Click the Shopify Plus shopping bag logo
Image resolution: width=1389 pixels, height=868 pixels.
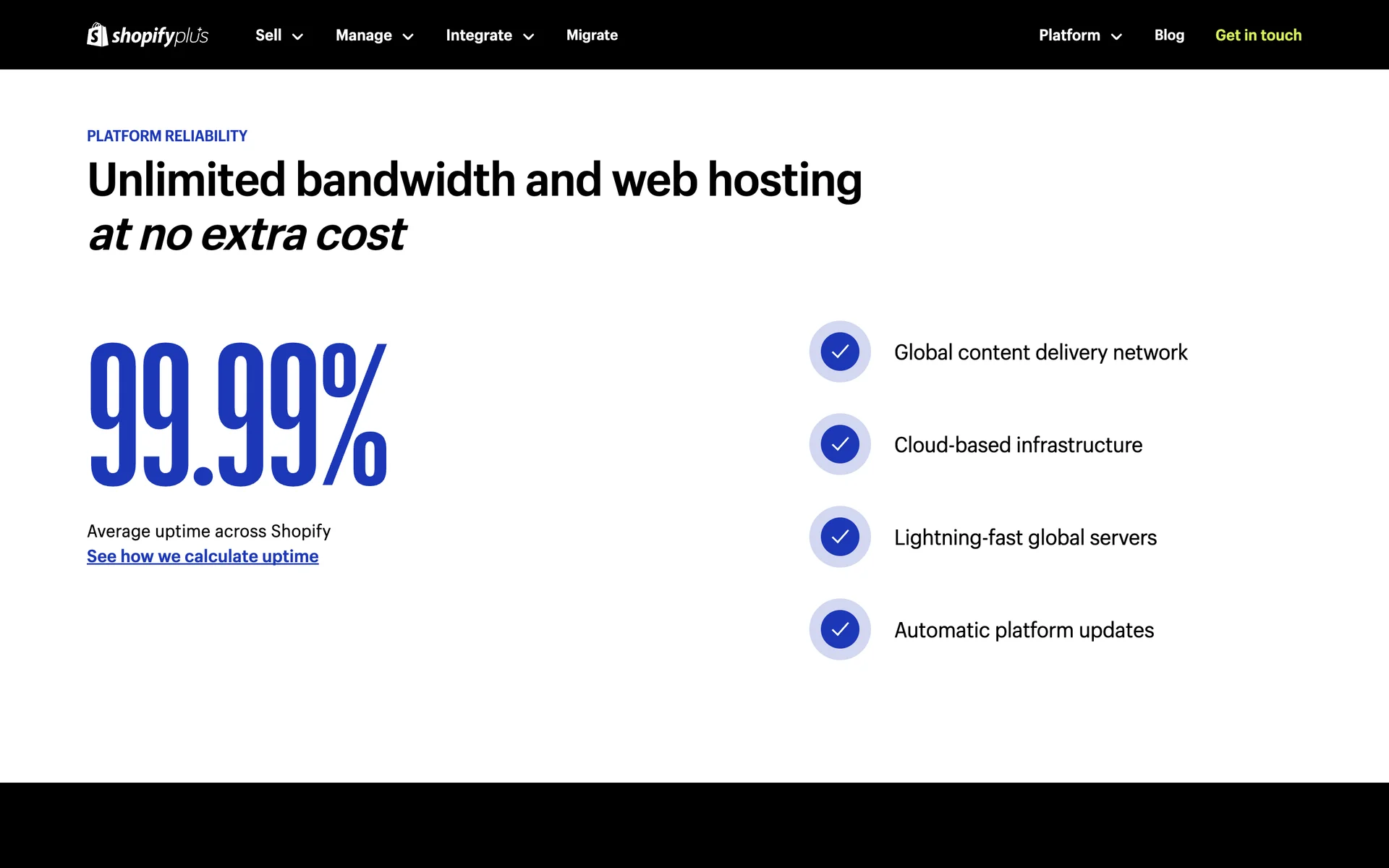coord(97,35)
